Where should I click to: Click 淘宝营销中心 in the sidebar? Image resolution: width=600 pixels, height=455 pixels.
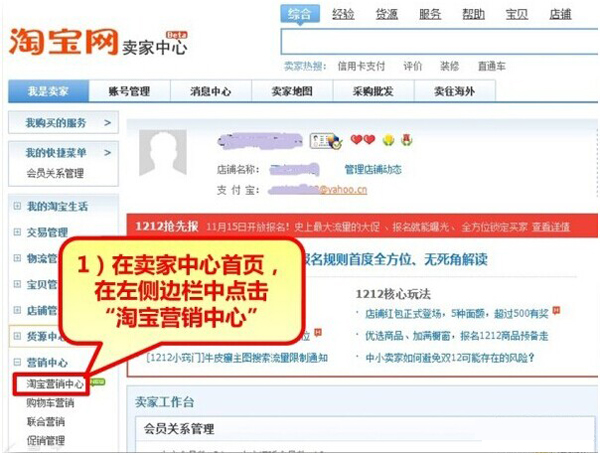(x=55, y=384)
